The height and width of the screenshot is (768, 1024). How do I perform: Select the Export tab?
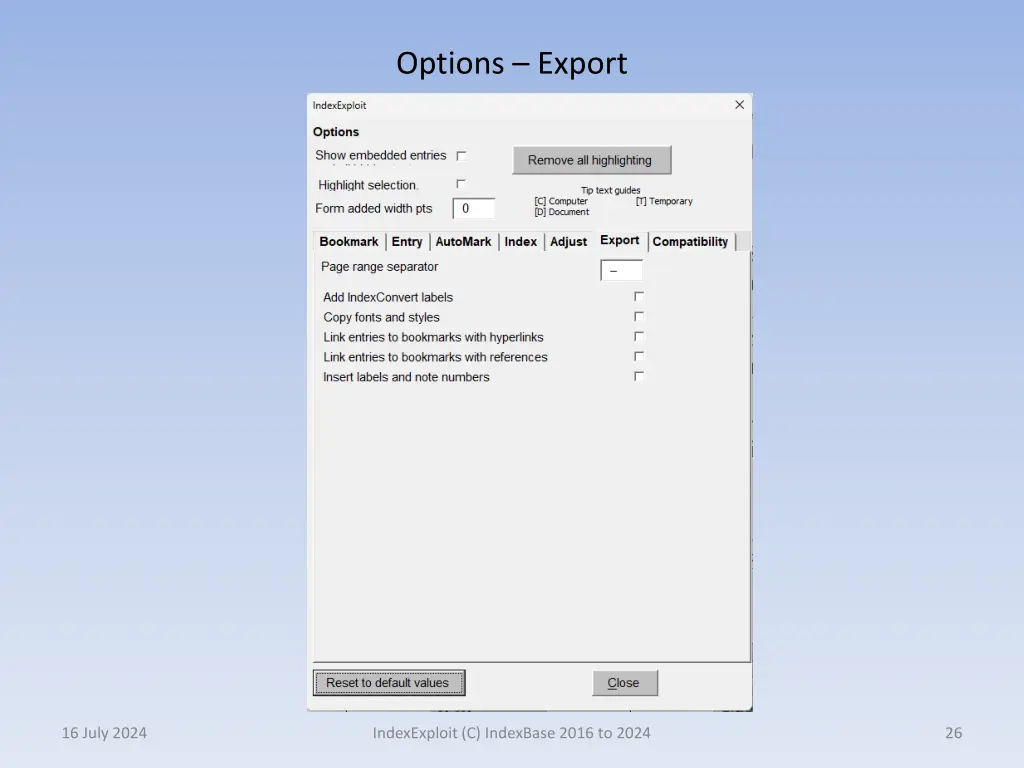tap(620, 240)
